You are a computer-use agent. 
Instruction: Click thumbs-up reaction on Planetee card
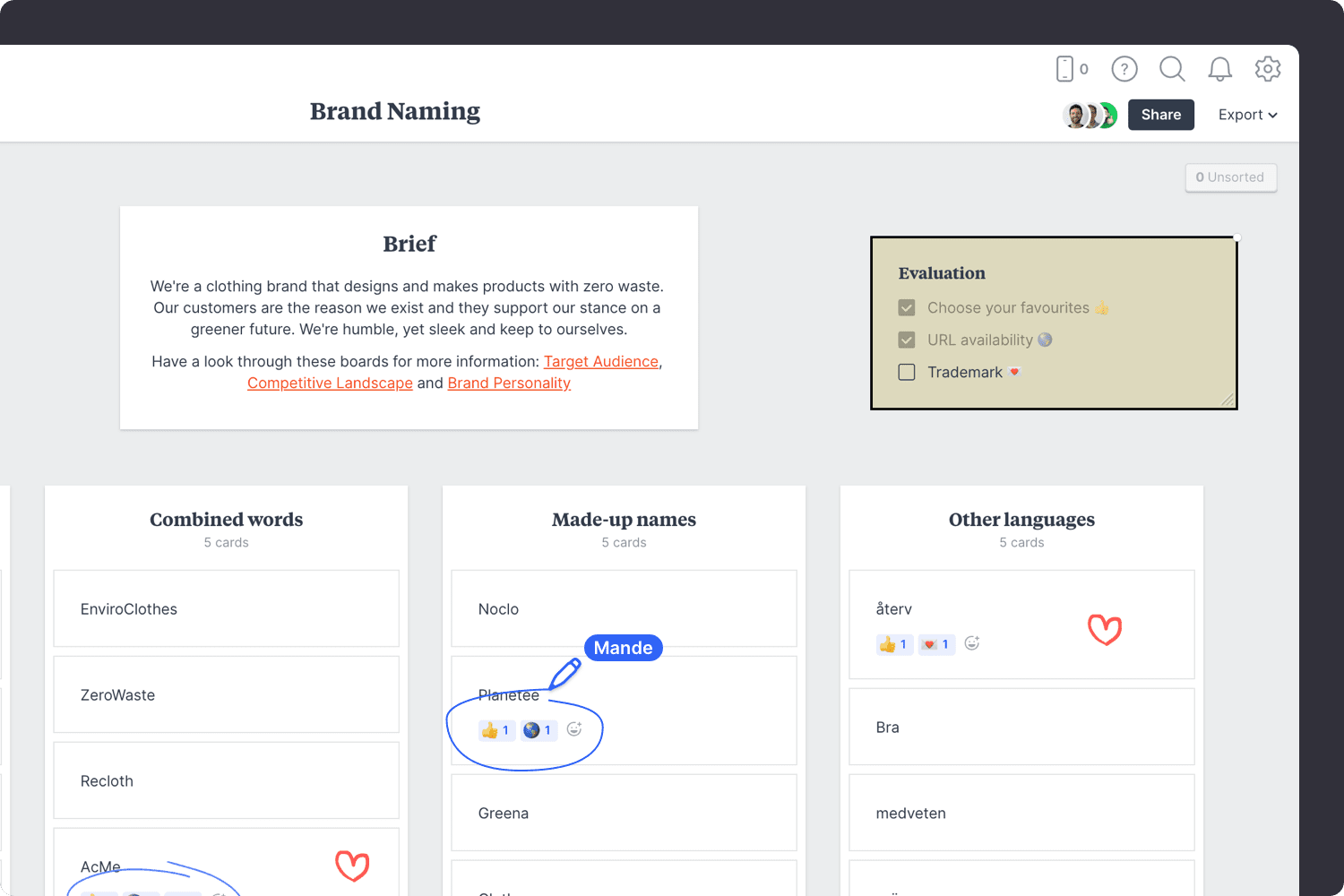pos(495,730)
